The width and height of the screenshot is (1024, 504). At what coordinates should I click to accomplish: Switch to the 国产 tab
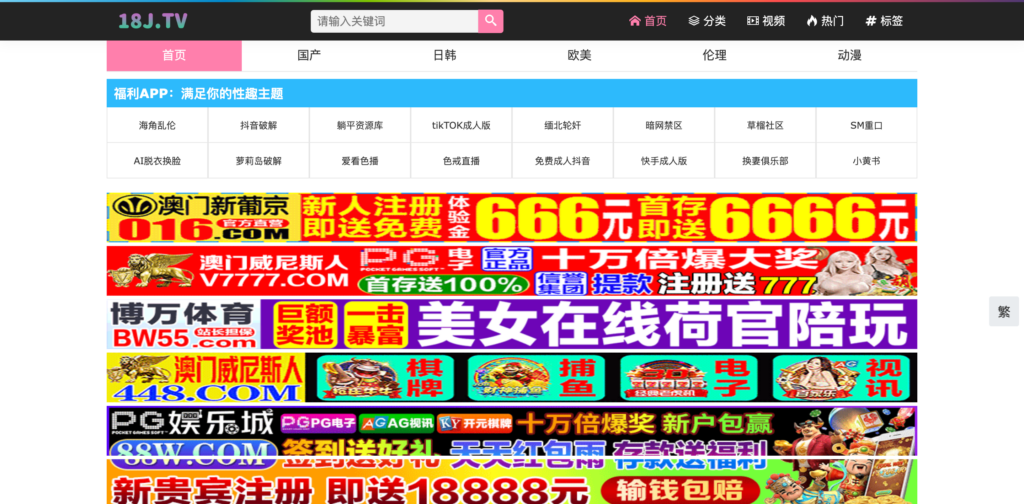click(x=309, y=55)
